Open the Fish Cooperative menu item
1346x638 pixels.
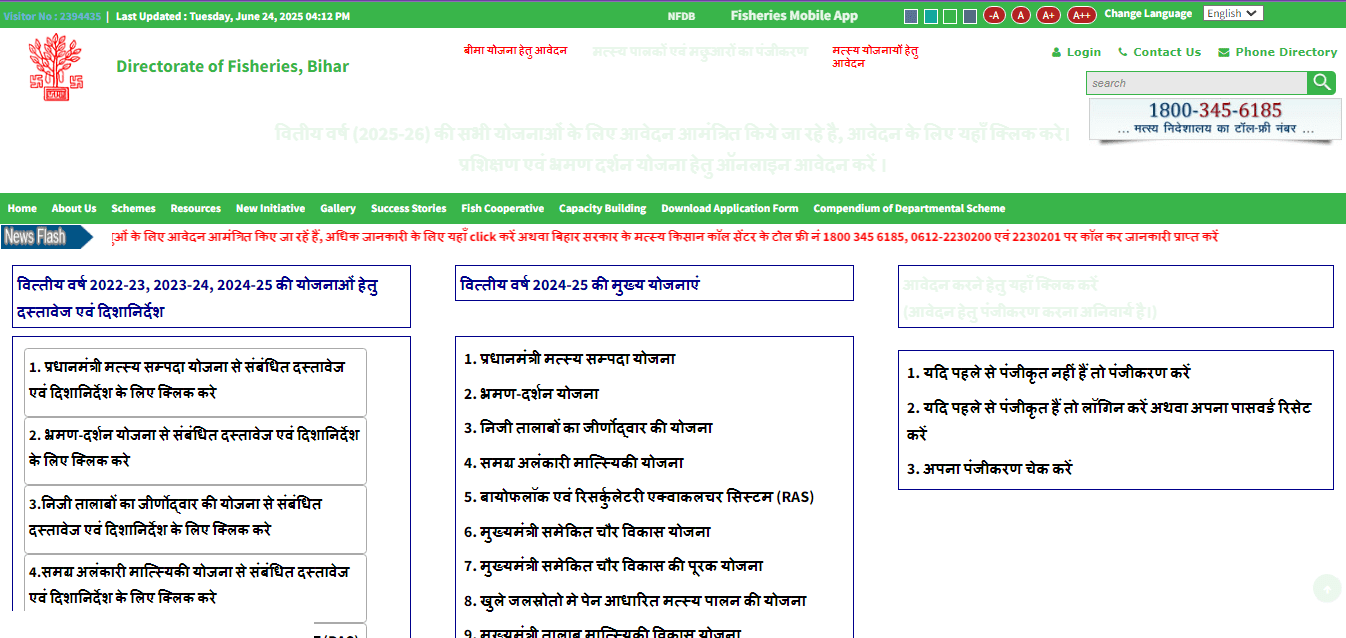click(502, 209)
